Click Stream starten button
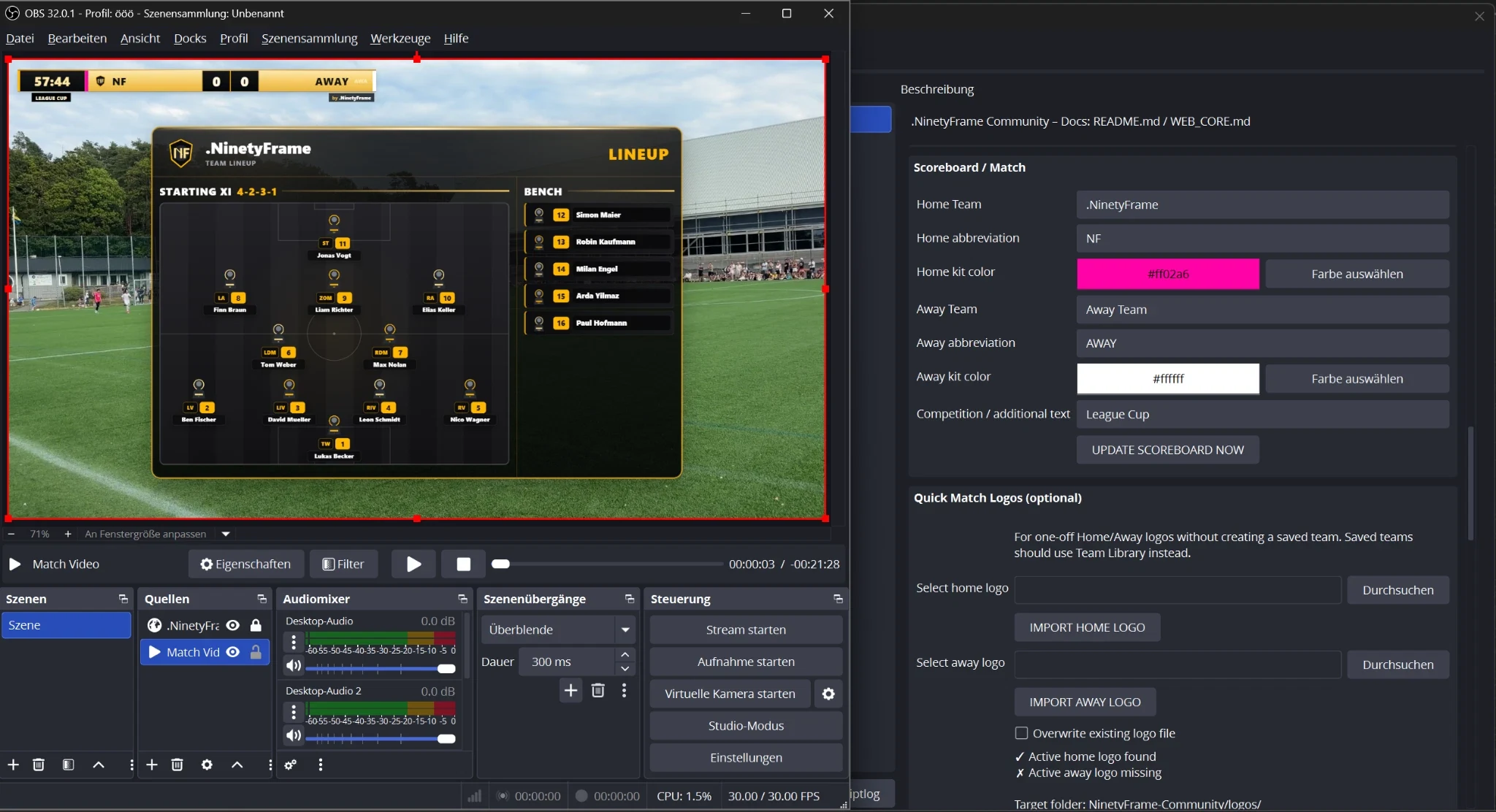The image size is (1496, 812). click(746, 629)
